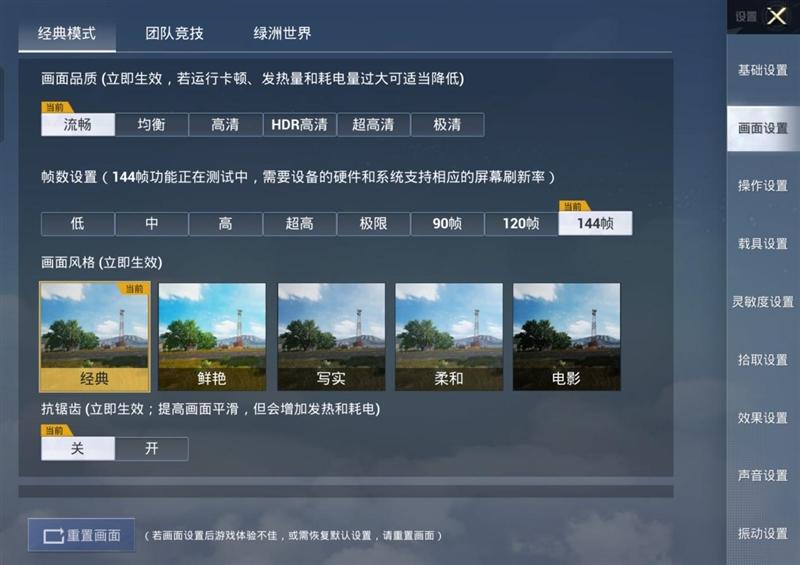
Task: Pick the 鲜艳 style thumbnail
Action: [x=212, y=337]
